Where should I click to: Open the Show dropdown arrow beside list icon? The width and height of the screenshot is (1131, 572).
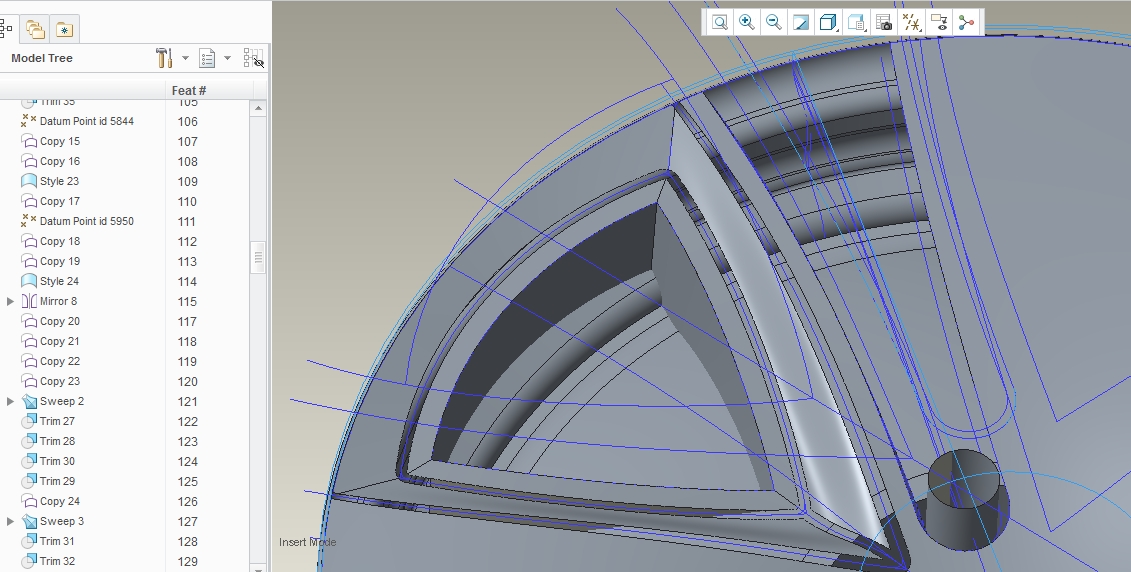click(227, 58)
